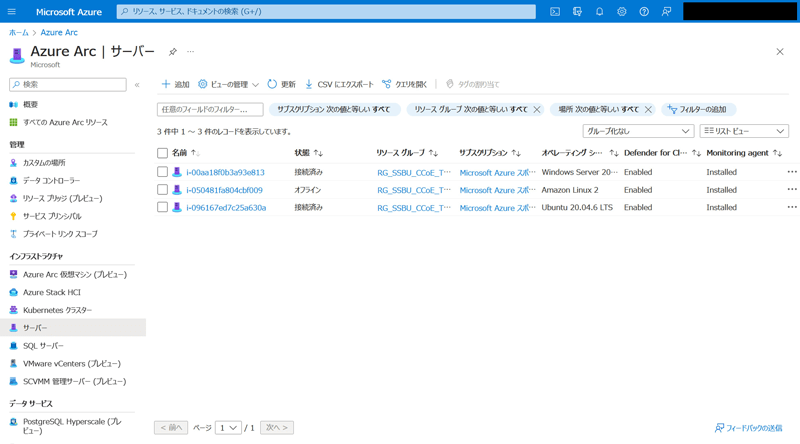The height and width of the screenshot is (444, 800).
Task: Open the リスト ビュー dropdown
Action: 744,131
